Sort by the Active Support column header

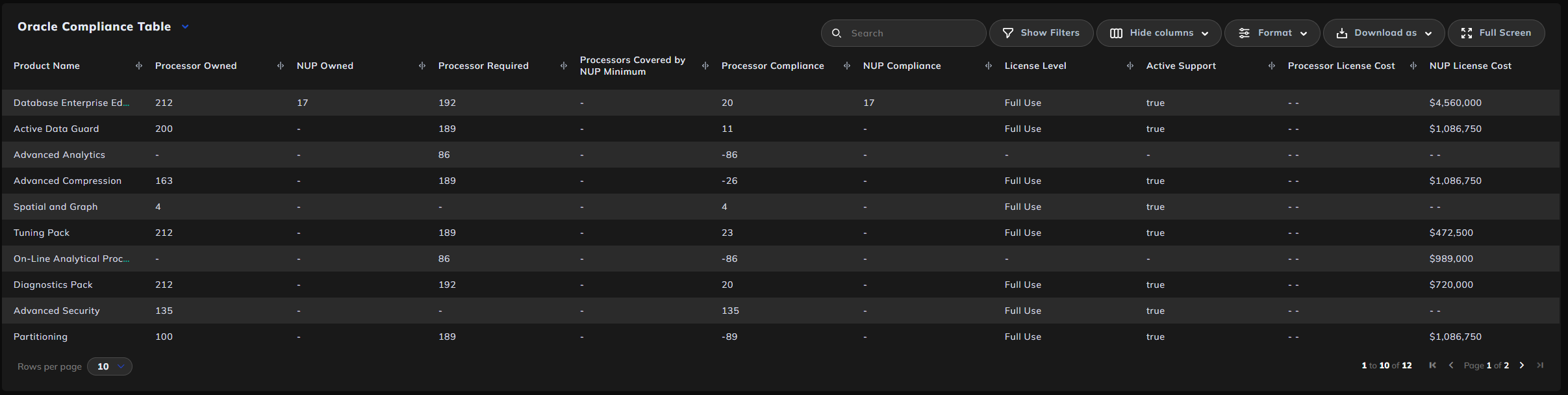[x=1181, y=66]
